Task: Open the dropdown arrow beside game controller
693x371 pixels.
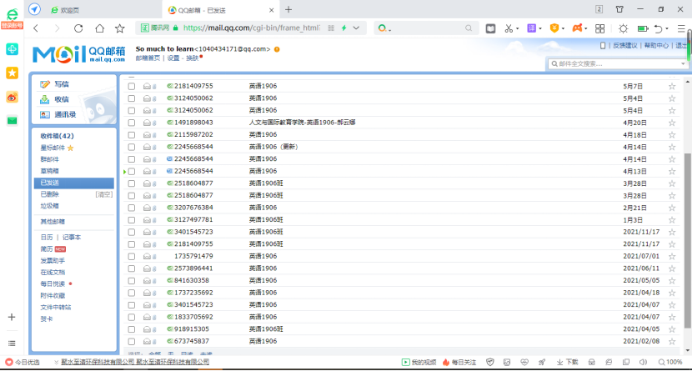Action: pyautogui.click(x=586, y=29)
